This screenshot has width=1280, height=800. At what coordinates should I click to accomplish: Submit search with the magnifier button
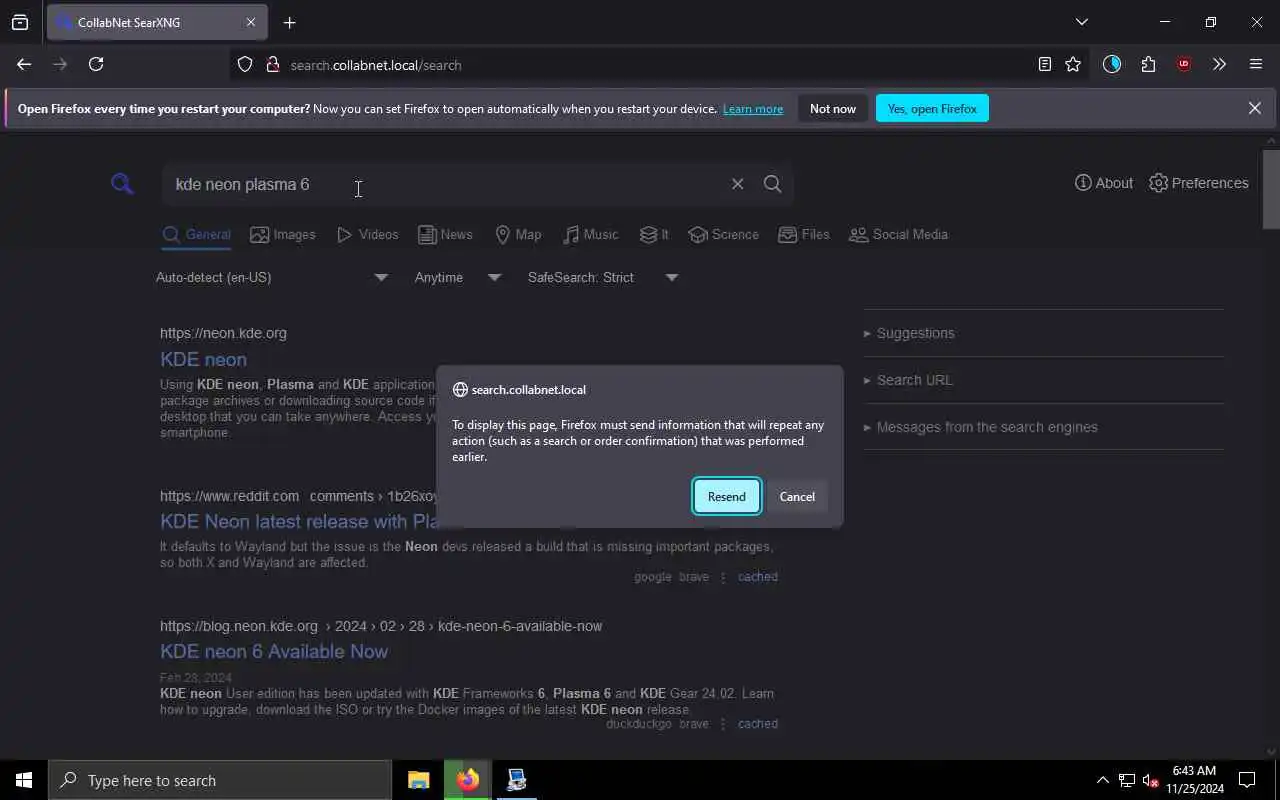click(772, 184)
